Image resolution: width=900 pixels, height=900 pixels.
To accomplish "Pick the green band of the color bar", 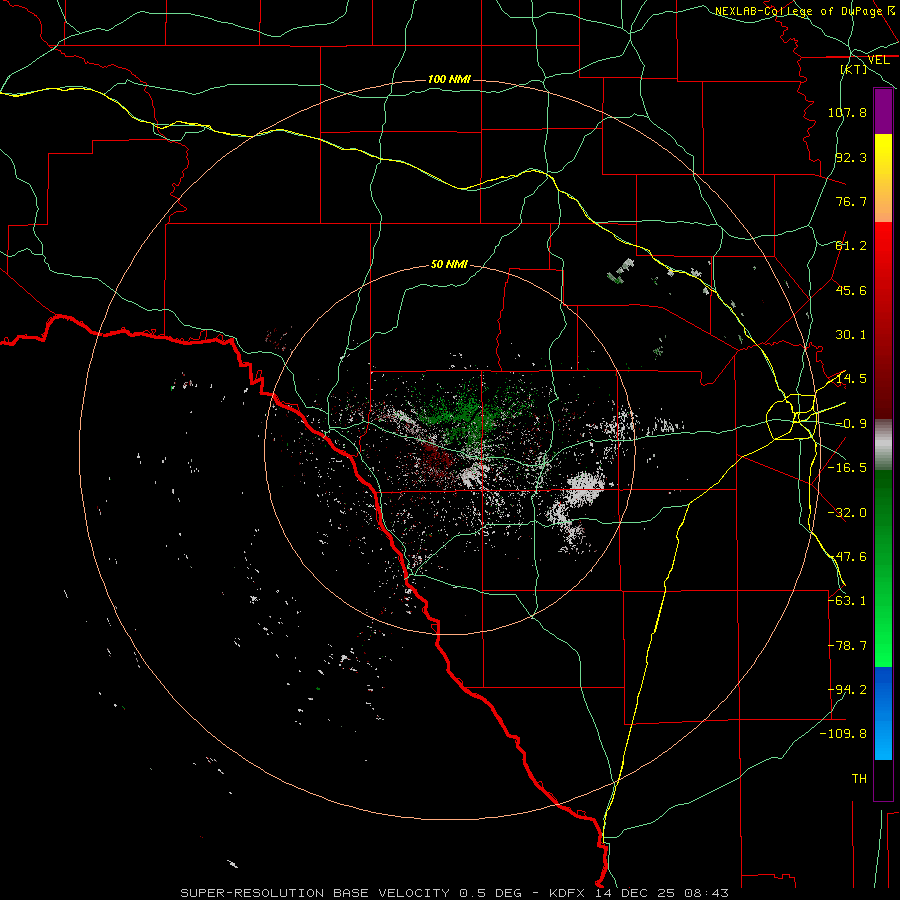I will (x=883, y=568).
